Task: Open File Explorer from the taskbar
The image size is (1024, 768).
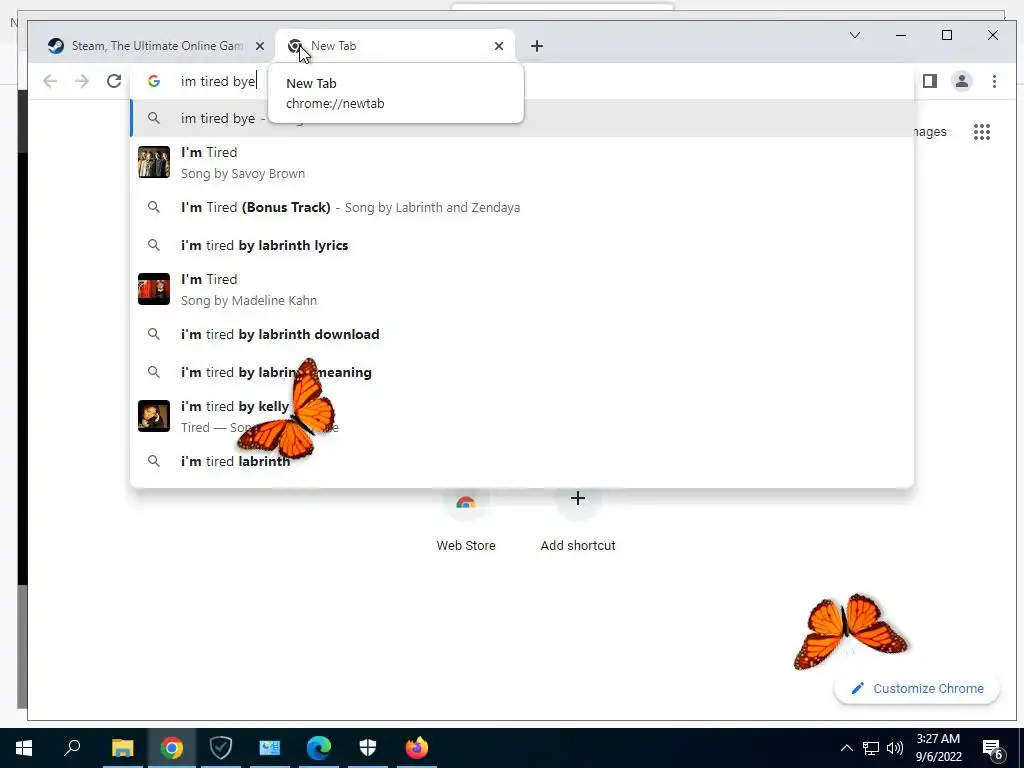Action: (122, 748)
